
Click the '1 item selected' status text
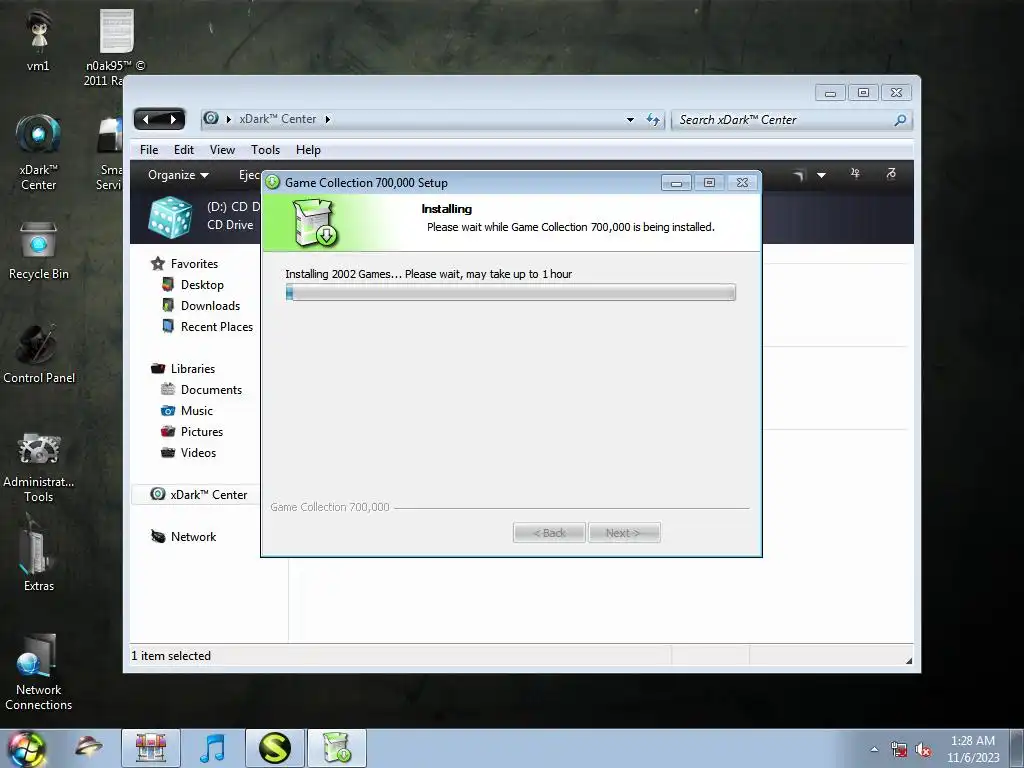[x=171, y=656]
